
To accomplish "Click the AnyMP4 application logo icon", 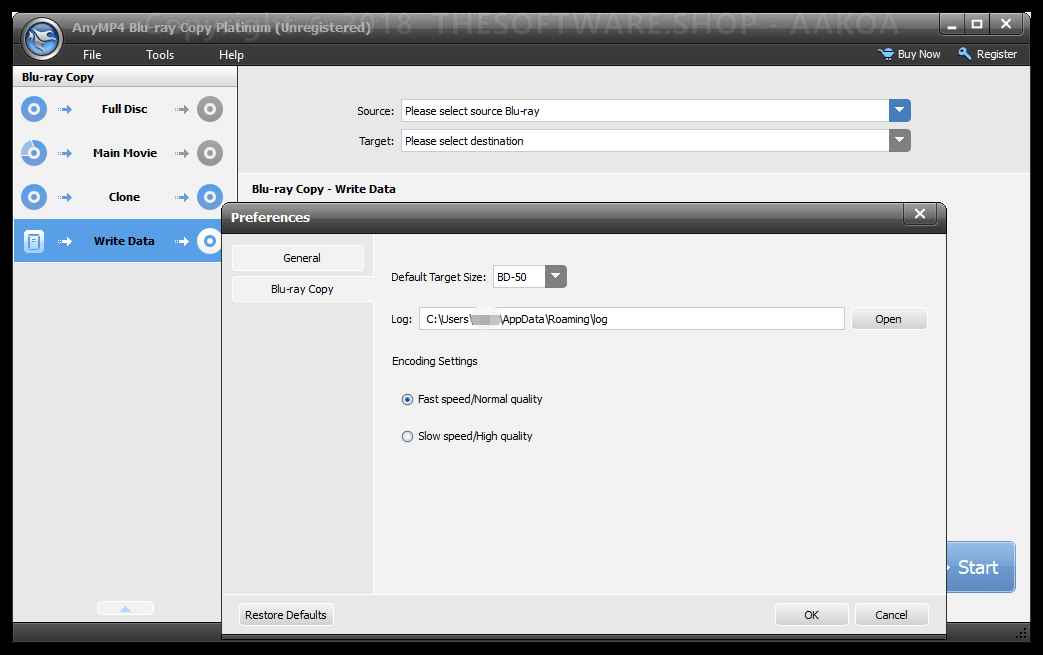I will tap(42, 39).
